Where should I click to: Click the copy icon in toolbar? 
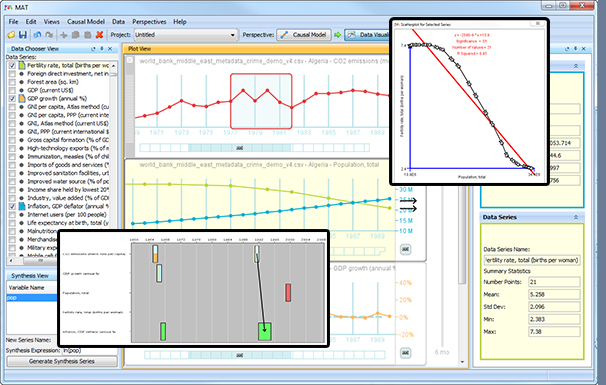click(x=76, y=35)
